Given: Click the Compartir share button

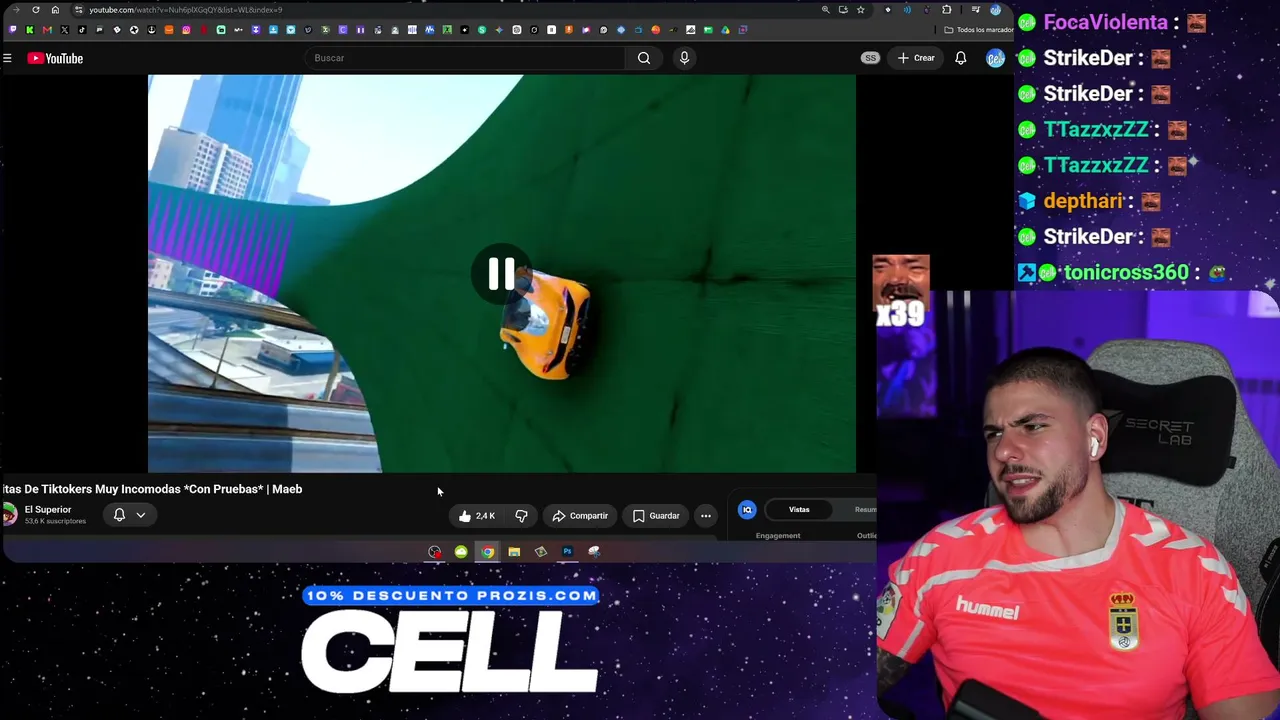Looking at the screenshot, I should [x=580, y=516].
